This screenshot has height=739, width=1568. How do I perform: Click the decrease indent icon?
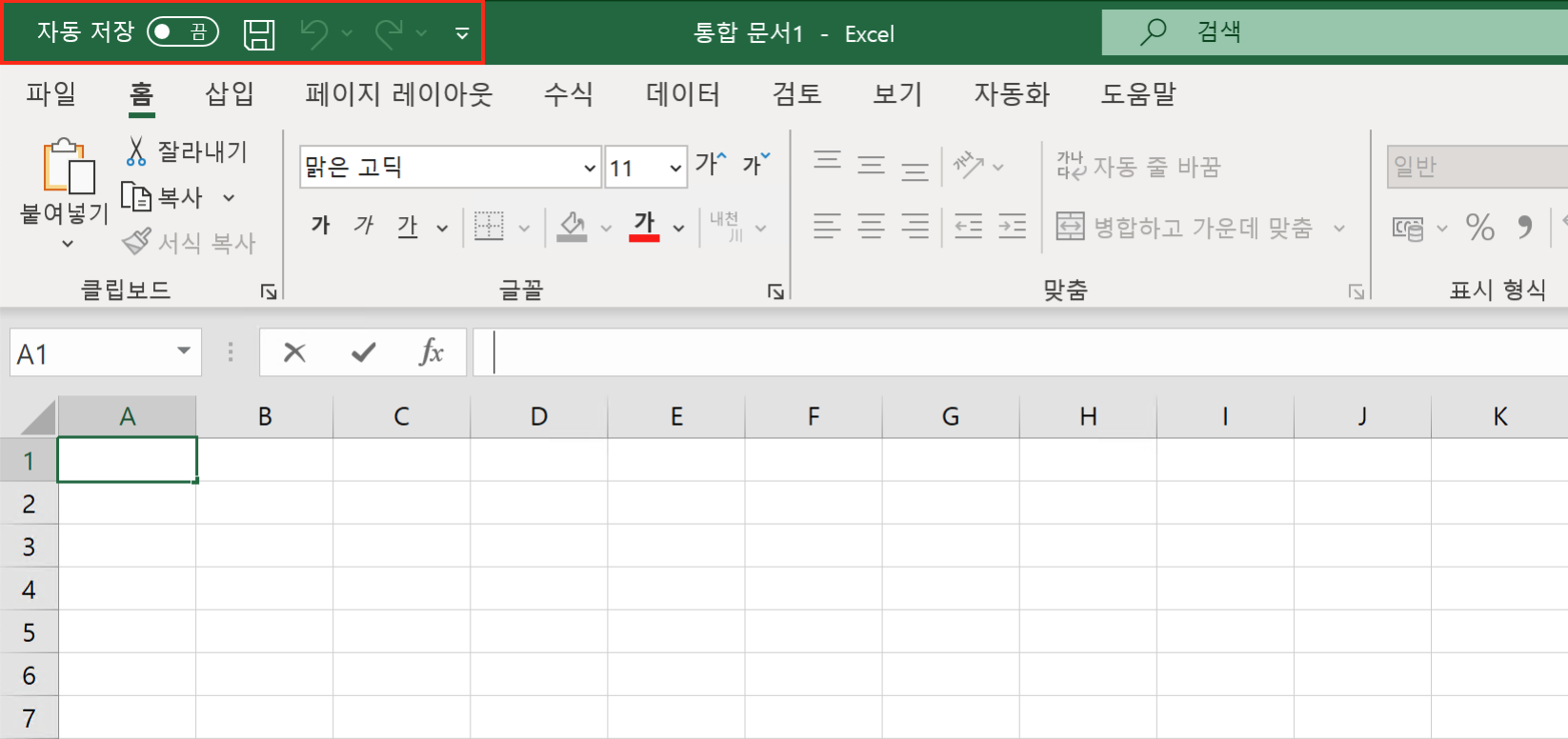969,226
